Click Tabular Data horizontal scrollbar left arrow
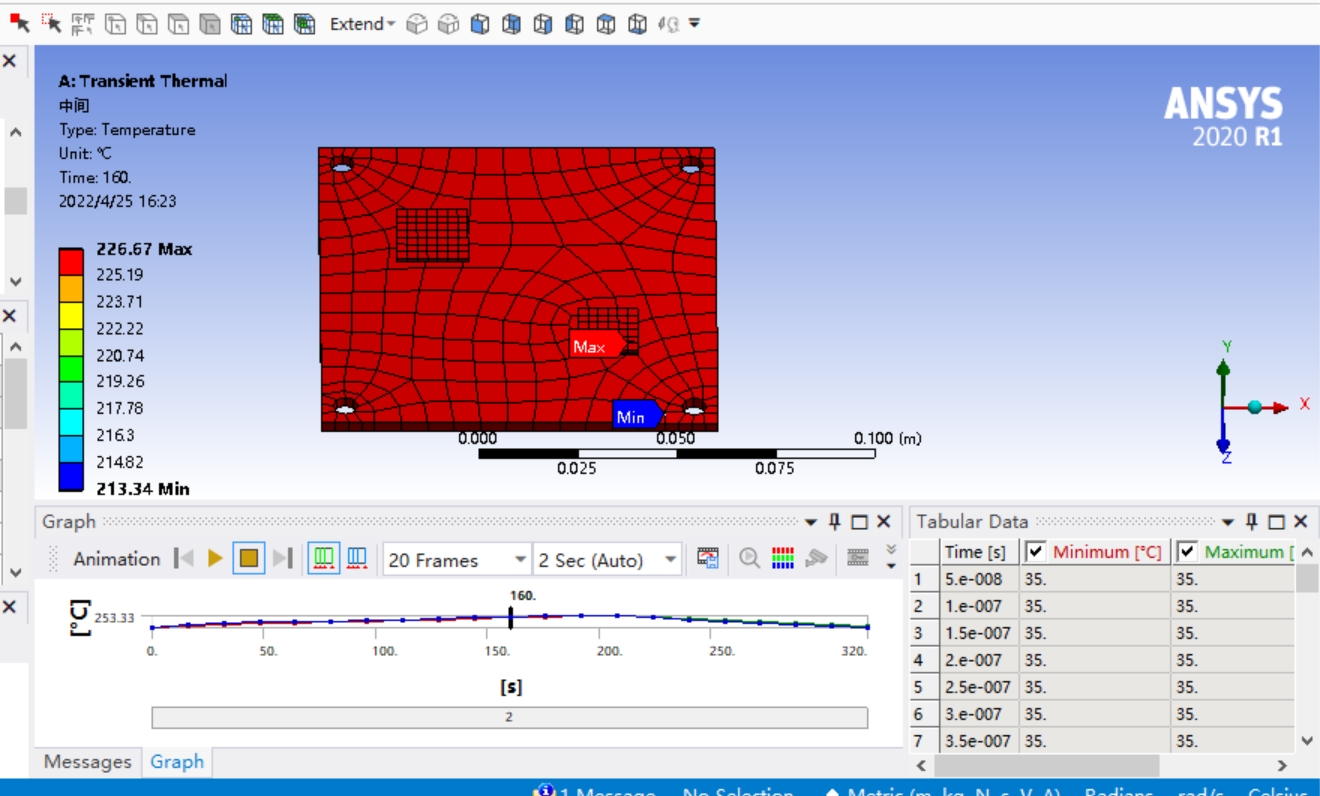1320x796 pixels. pyautogui.click(x=922, y=765)
